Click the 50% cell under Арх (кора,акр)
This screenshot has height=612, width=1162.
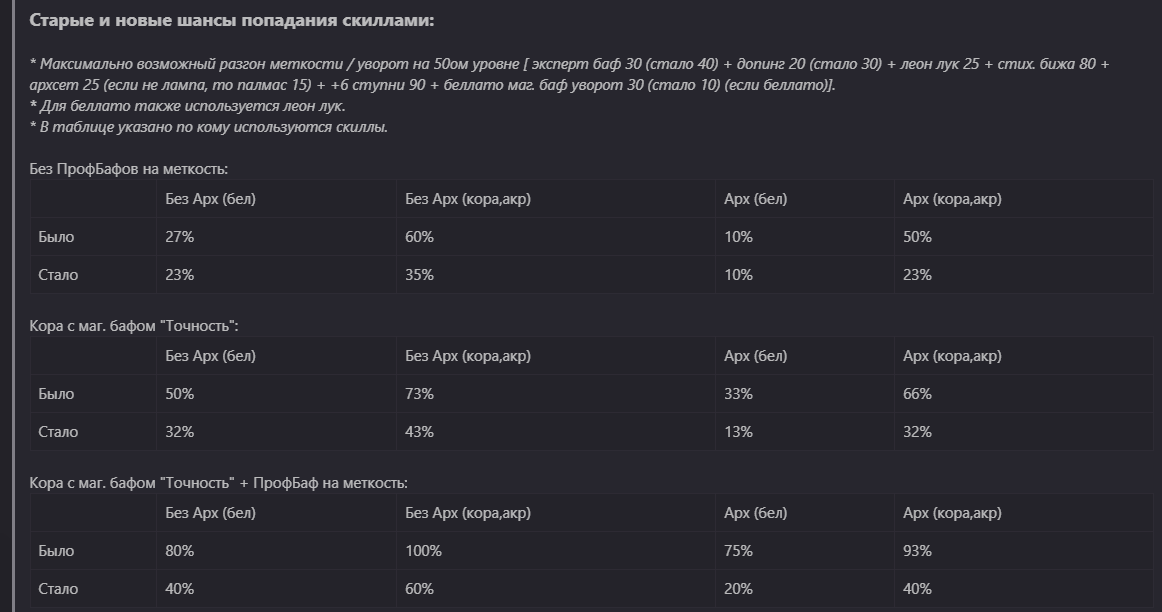point(1023,237)
